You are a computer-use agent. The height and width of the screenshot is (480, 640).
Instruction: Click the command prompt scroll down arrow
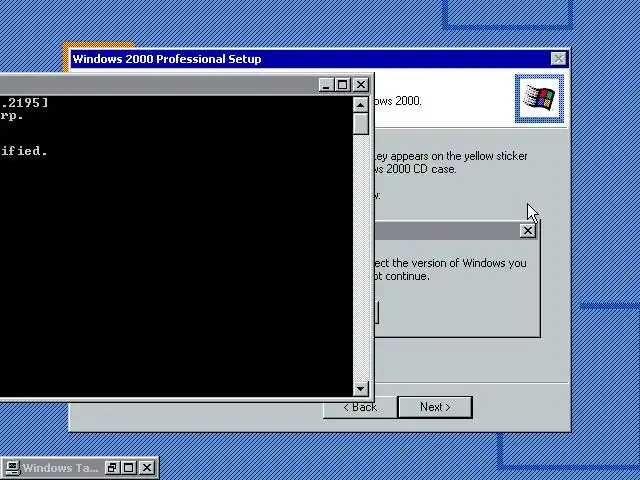pos(360,389)
